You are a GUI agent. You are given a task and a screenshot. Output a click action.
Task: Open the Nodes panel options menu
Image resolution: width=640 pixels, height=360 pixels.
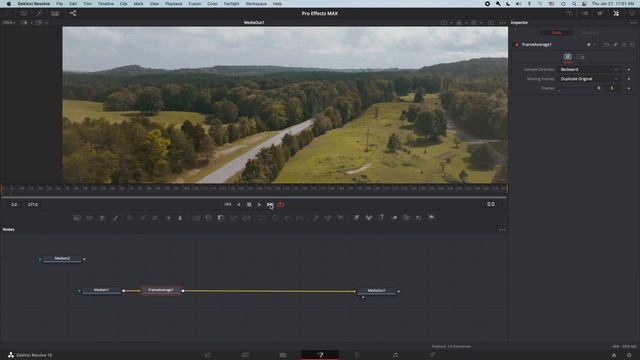click(x=502, y=229)
